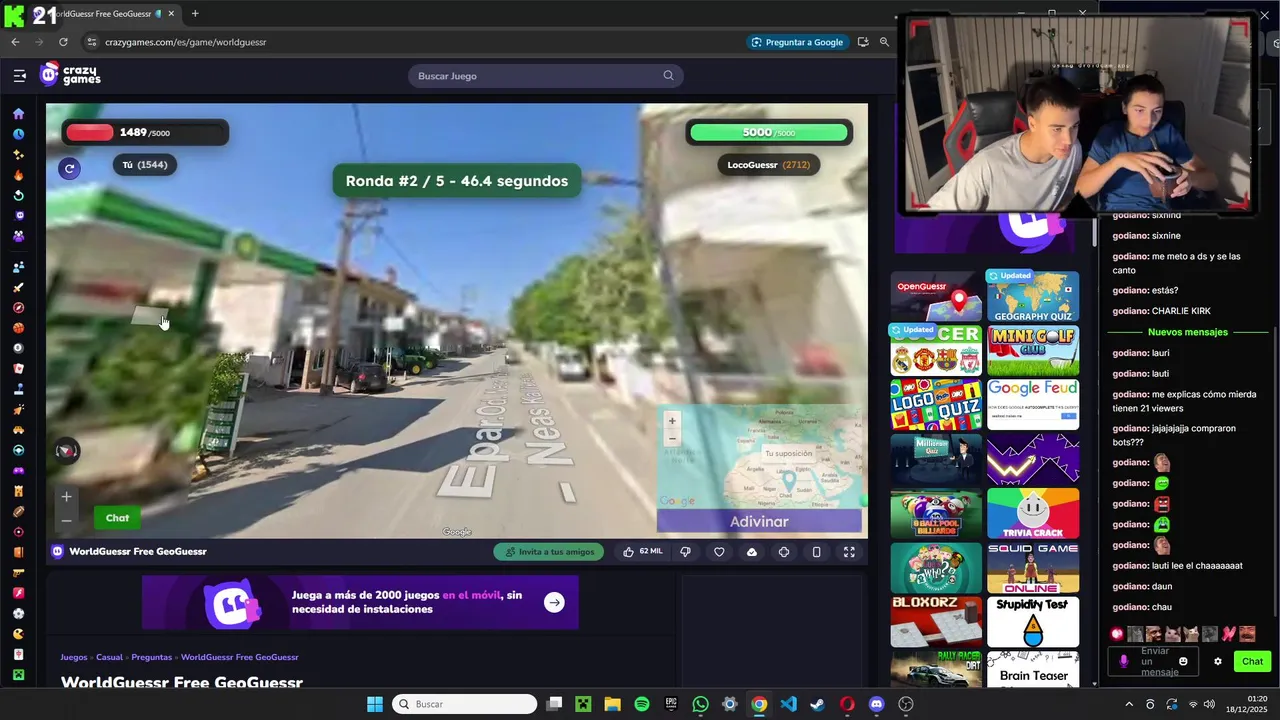Image resolution: width=1280 pixels, height=720 pixels.
Task: Click the mobile phone icon under the game
Action: point(816,551)
